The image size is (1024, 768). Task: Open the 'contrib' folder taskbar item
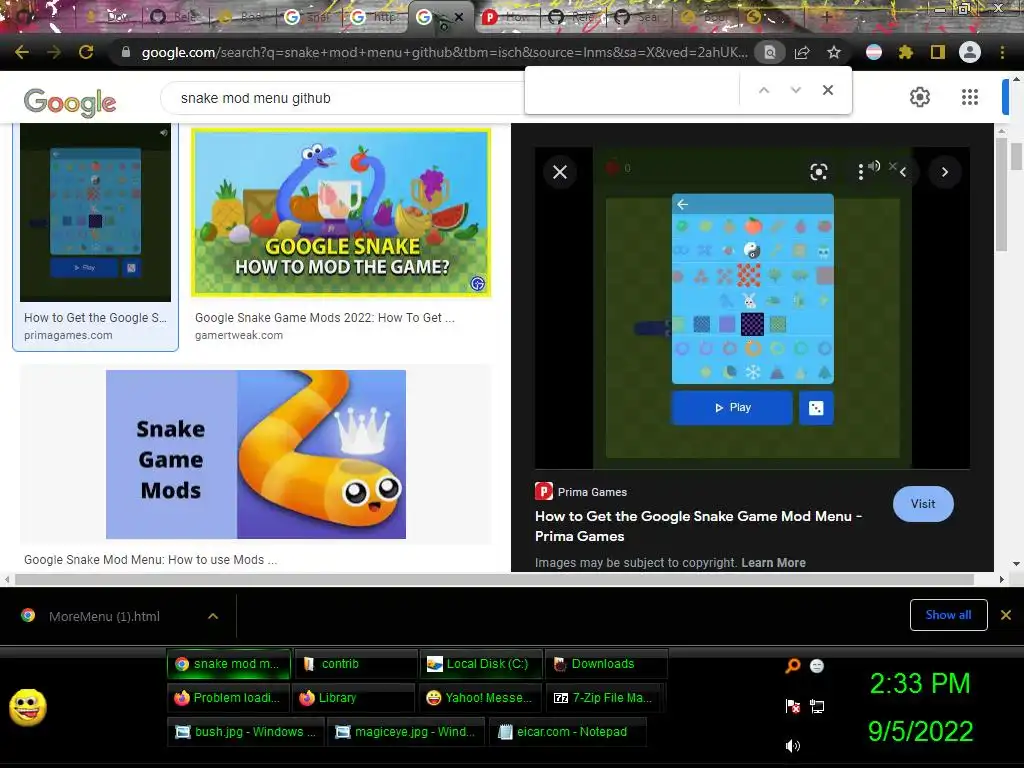click(355, 664)
